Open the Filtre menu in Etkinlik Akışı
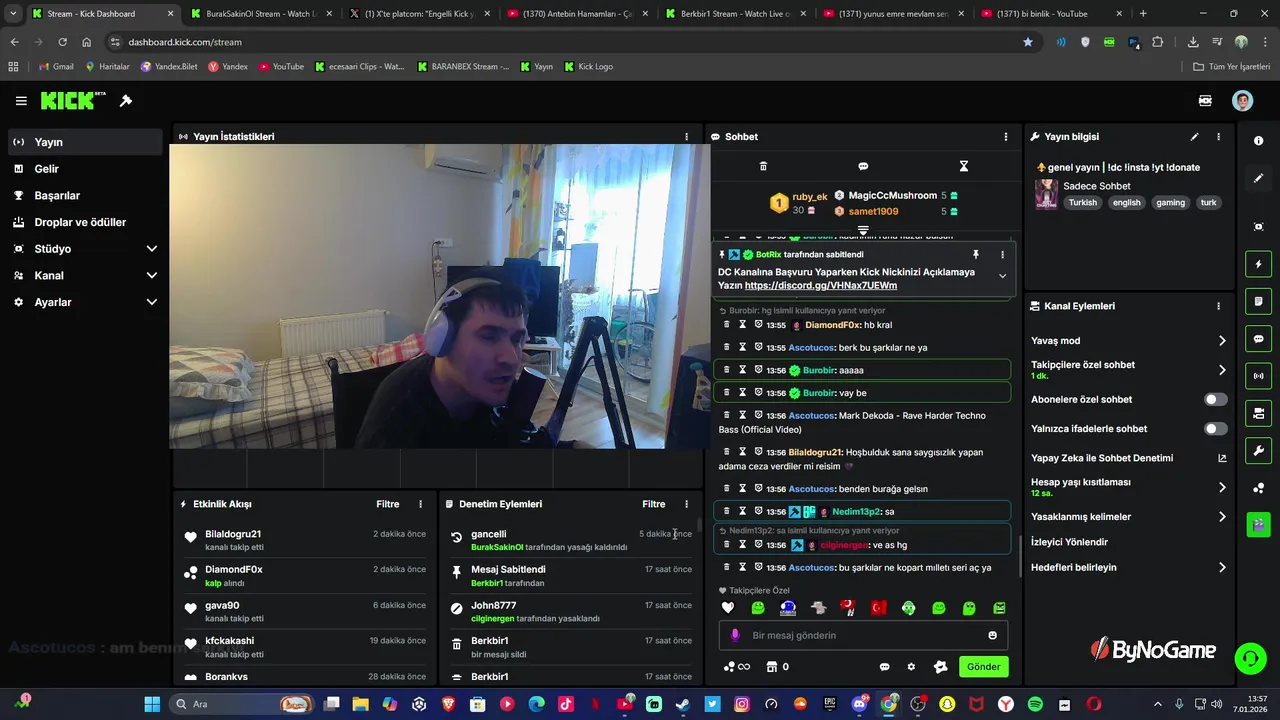 click(387, 504)
